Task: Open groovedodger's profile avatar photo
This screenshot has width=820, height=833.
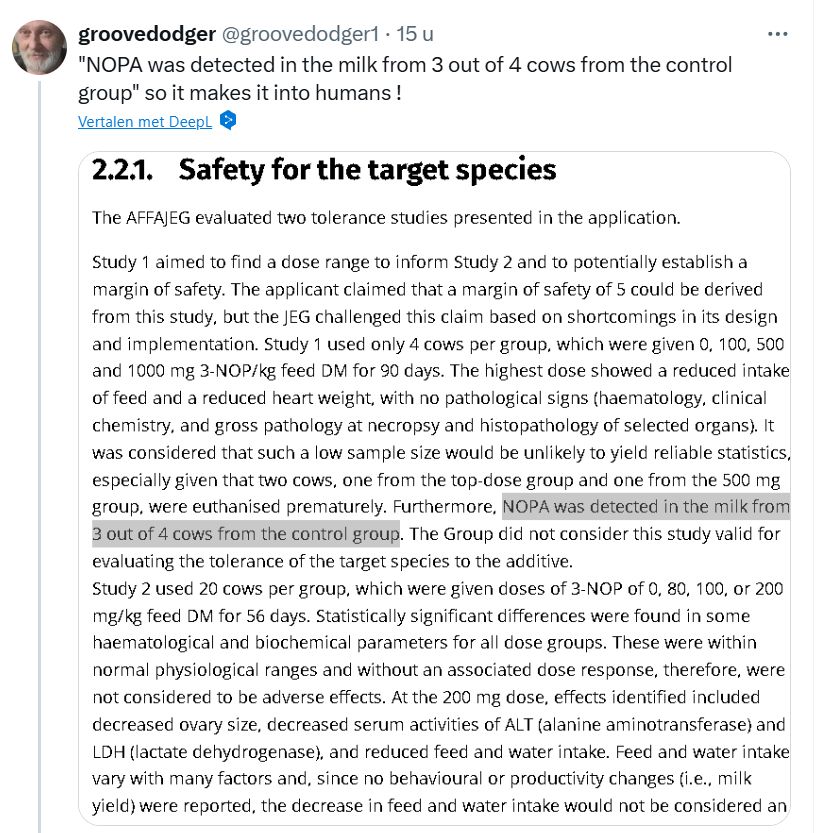Action: point(39,47)
